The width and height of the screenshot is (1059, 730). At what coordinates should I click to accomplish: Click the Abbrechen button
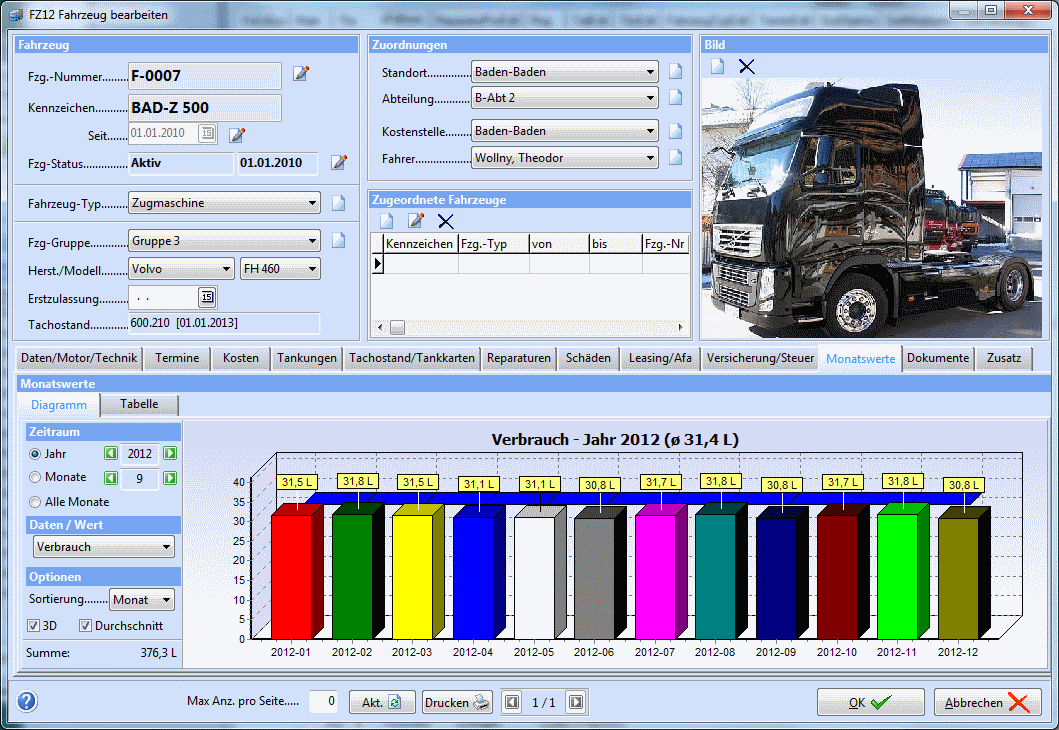point(987,702)
